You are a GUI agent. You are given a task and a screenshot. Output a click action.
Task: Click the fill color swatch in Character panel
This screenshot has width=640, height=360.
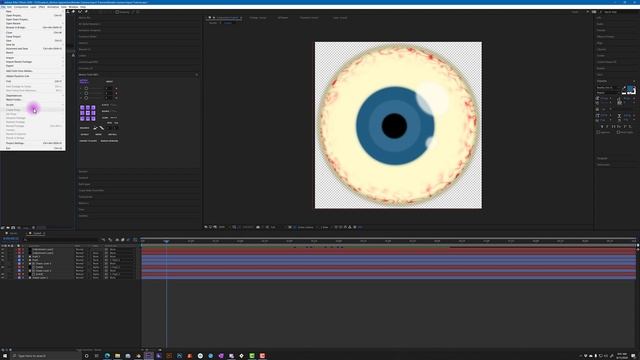[630, 89]
